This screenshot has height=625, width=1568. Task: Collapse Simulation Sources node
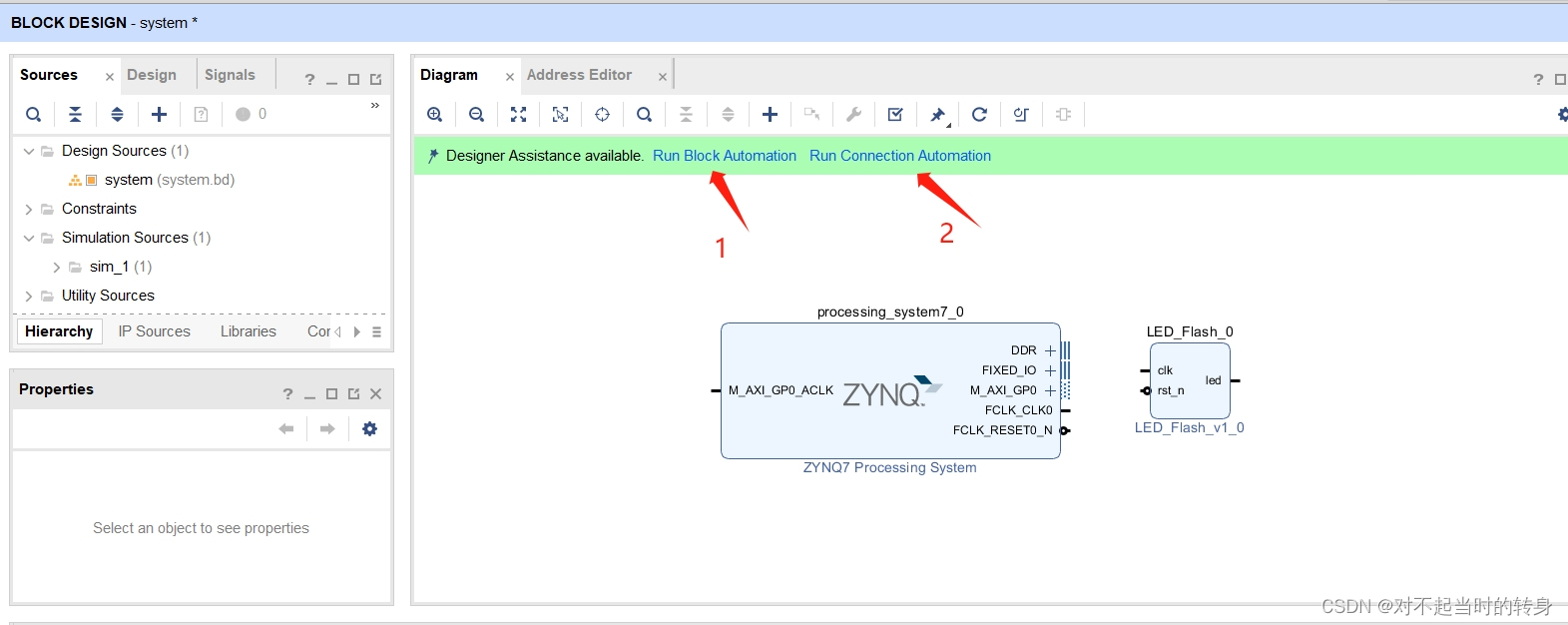pyautogui.click(x=29, y=239)
